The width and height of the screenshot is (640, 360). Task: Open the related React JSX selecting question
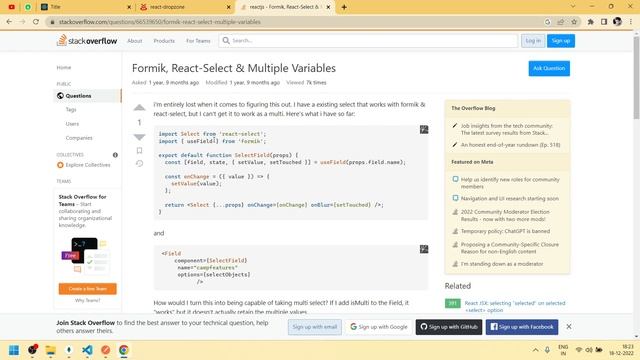[x=515, y=307]
